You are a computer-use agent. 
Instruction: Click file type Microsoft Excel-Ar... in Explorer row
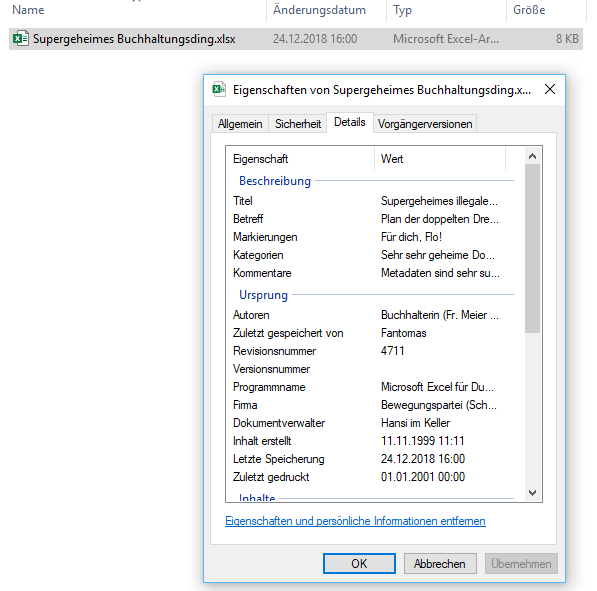(x=446, y=38)
